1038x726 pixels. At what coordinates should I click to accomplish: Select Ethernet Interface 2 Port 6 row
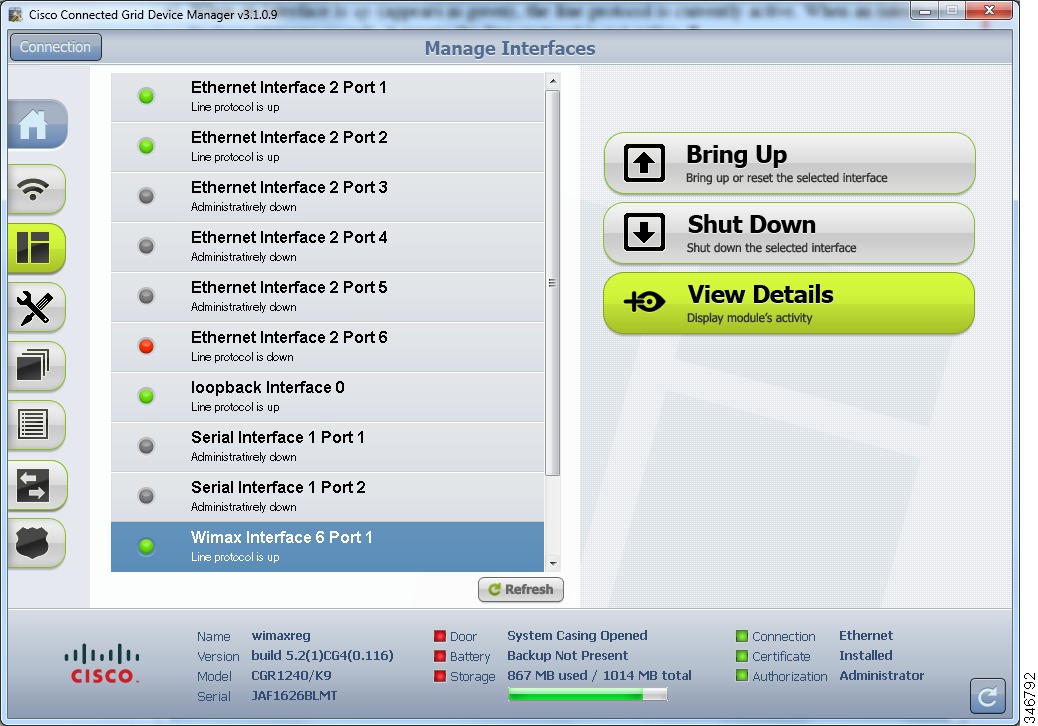pos(328,347)
